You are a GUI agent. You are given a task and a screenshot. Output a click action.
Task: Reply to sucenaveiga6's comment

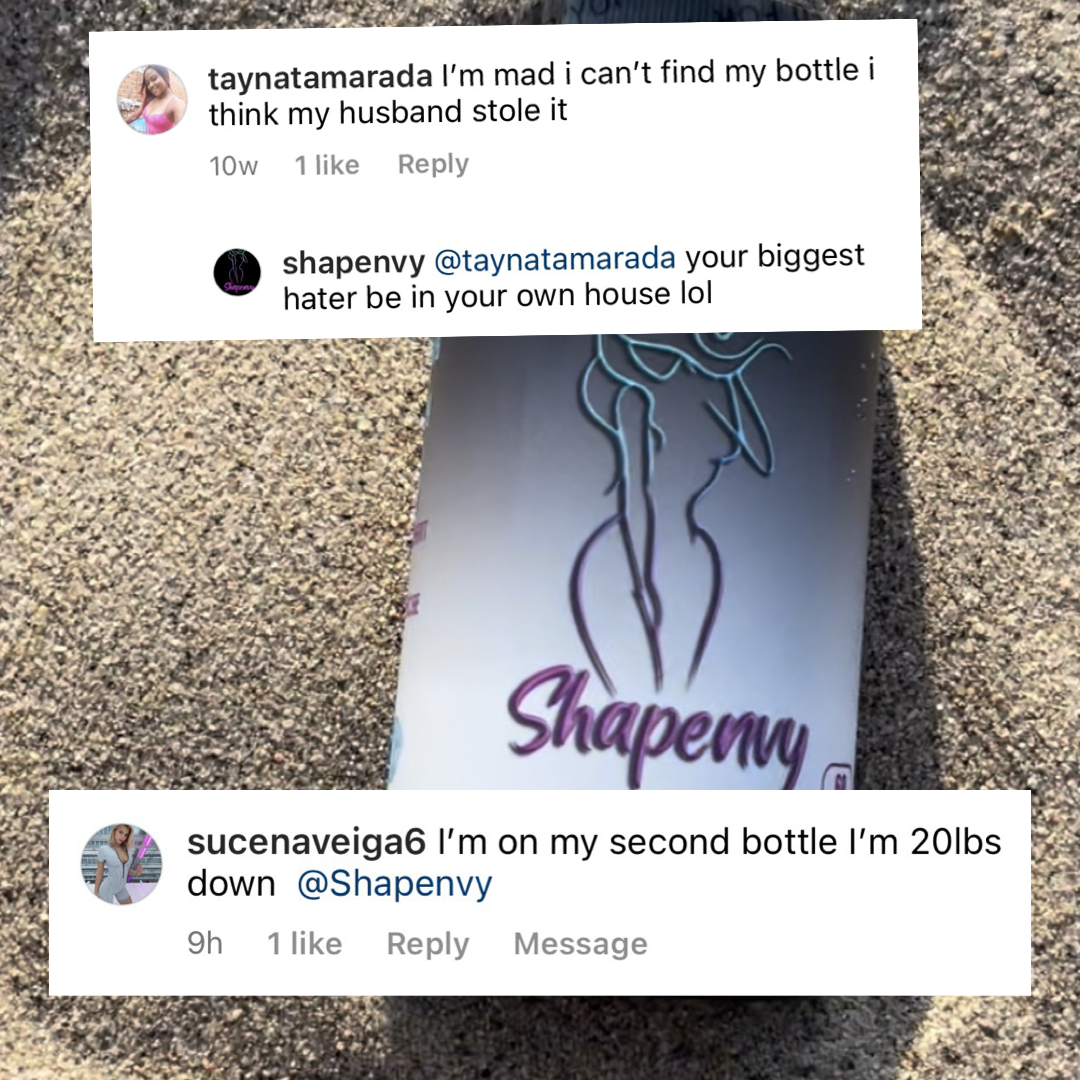click(428, 944)
